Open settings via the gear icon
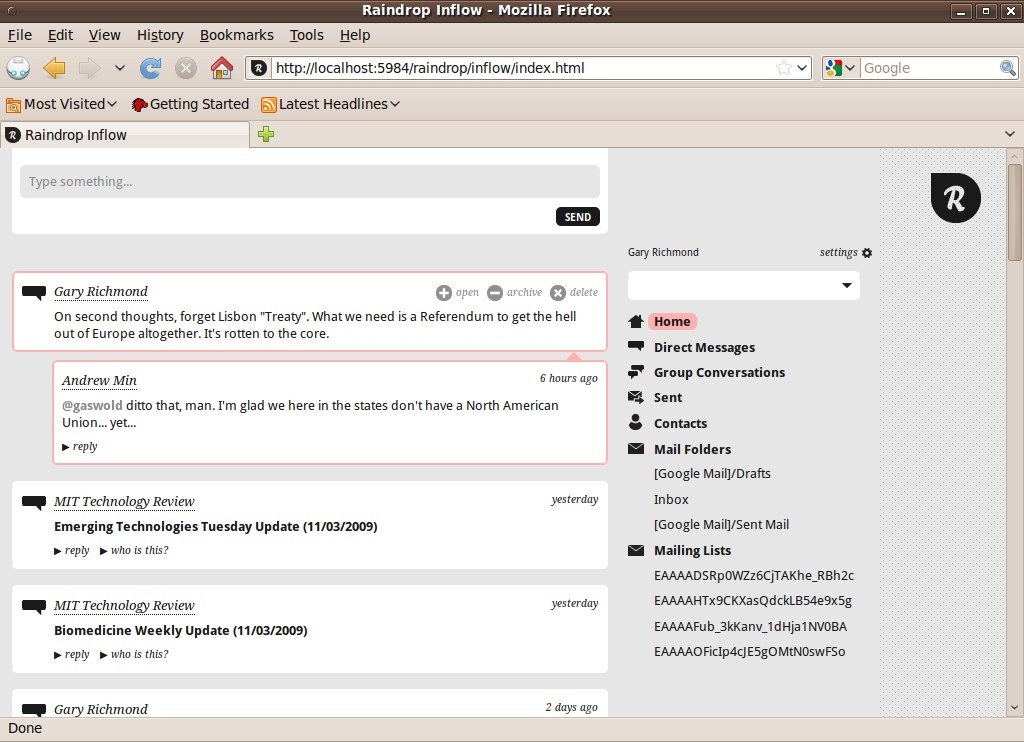Image resolution: width=1024 pixels, height=742 pixels. [867, 253]
